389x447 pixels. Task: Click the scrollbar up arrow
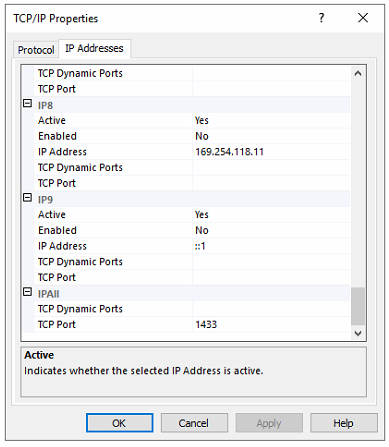(x=358, y=74)
